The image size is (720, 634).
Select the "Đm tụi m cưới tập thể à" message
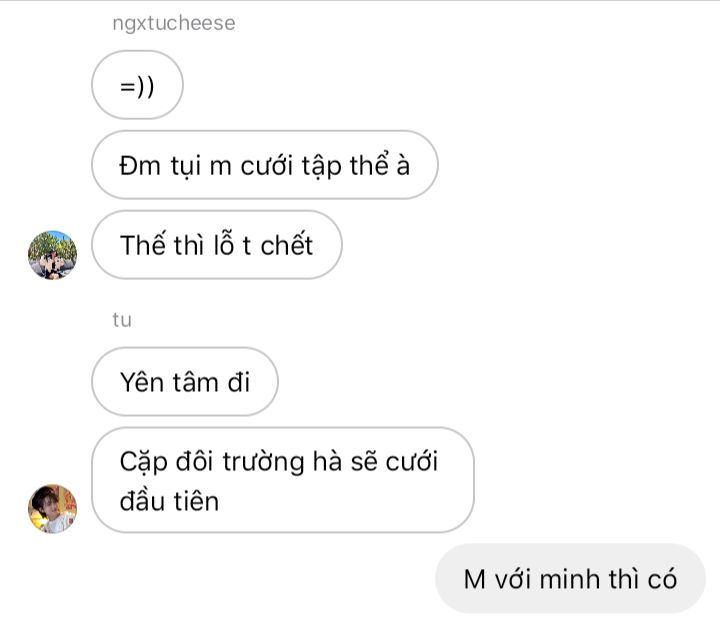tap(264, 165)
